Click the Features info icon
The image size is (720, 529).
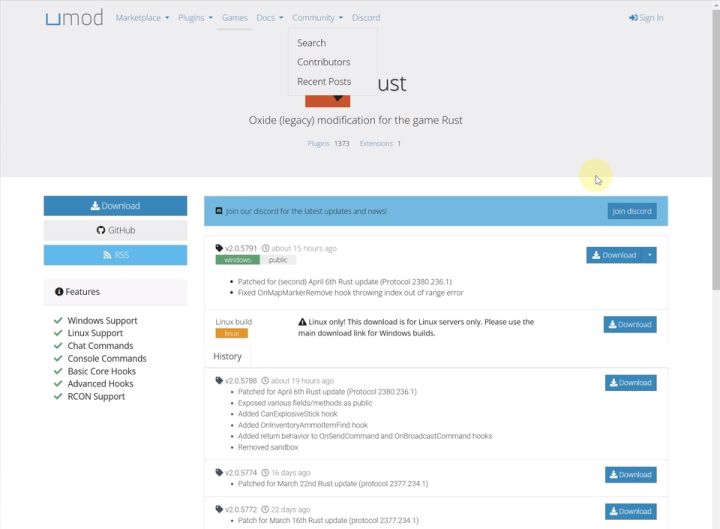click(59, 292)
